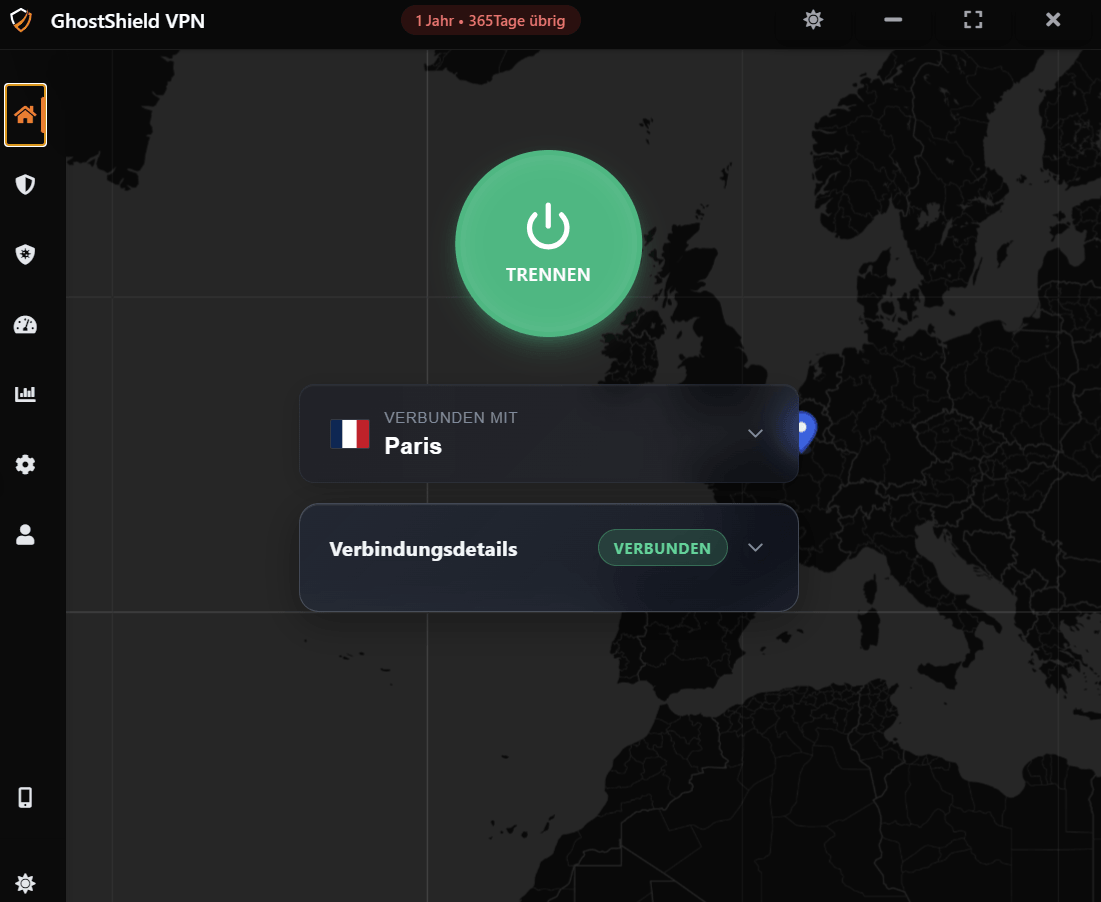Open the '1 Jahr • 365Tage übrig' subscription banner
The height and width of the screenshot is (902, 1101).
490,19
